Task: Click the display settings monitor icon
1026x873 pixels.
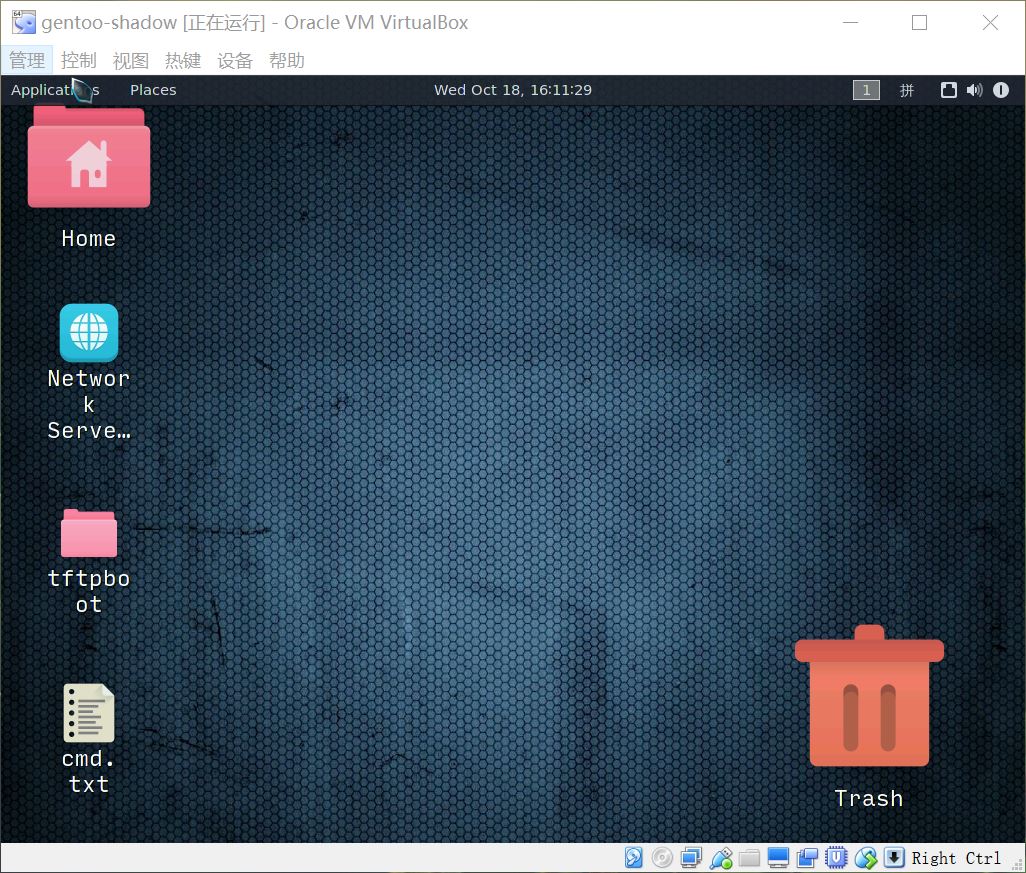Action: pos(778,858)
